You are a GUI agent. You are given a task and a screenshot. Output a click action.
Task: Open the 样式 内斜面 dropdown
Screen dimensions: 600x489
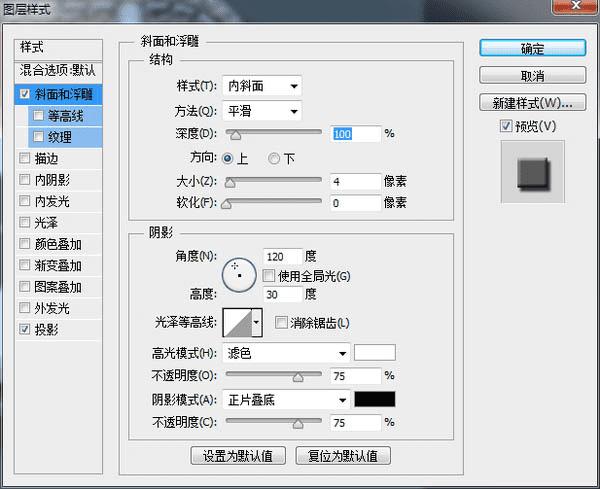coord(262,86)
